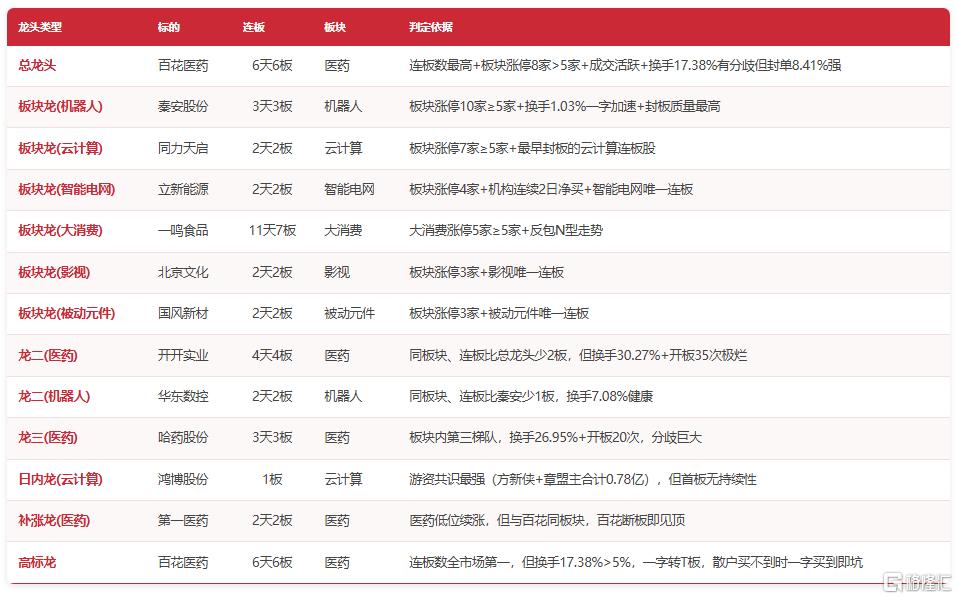Click the stock name 华东数控

[183, 397]
